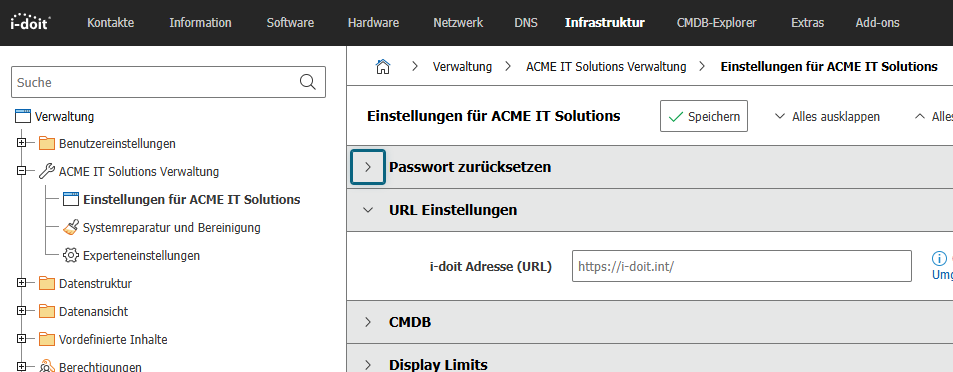Expand the Benutzereinstellungen tree node

pyautogui.click(x=22, y=143)
